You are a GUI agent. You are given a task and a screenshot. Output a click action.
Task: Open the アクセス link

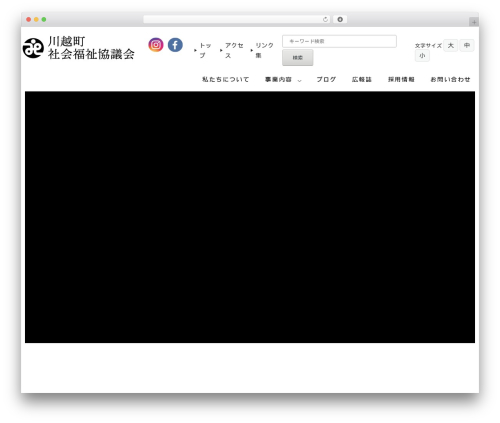(234, 50)
